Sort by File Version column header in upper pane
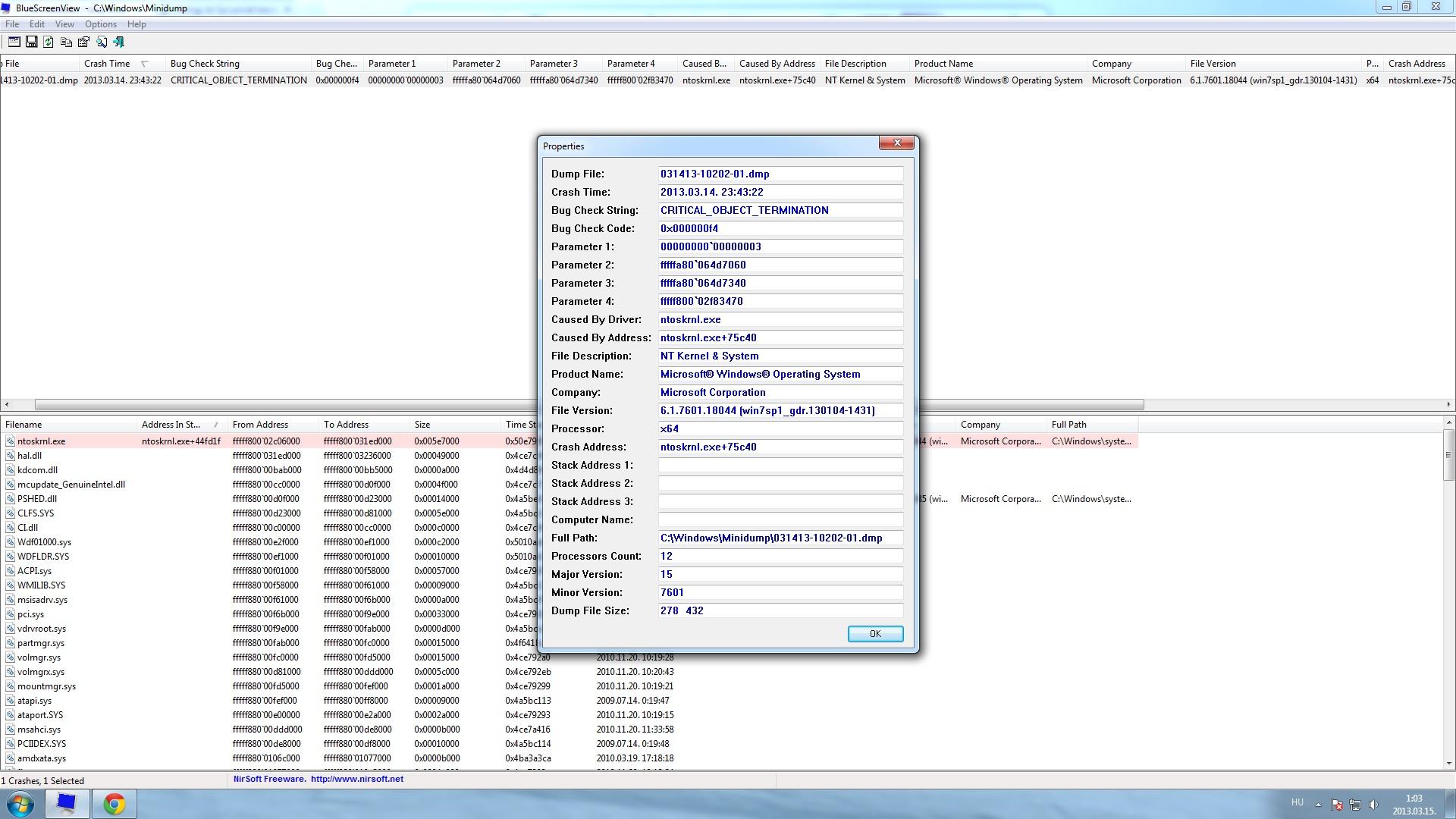 click(x=1274, y=64)
